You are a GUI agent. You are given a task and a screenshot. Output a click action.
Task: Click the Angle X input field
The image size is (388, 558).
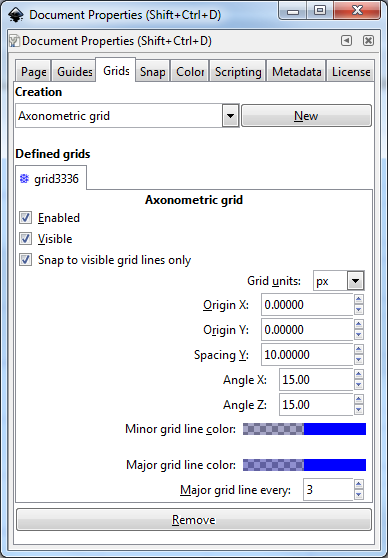pyautogui.click(x=316, y=379)
